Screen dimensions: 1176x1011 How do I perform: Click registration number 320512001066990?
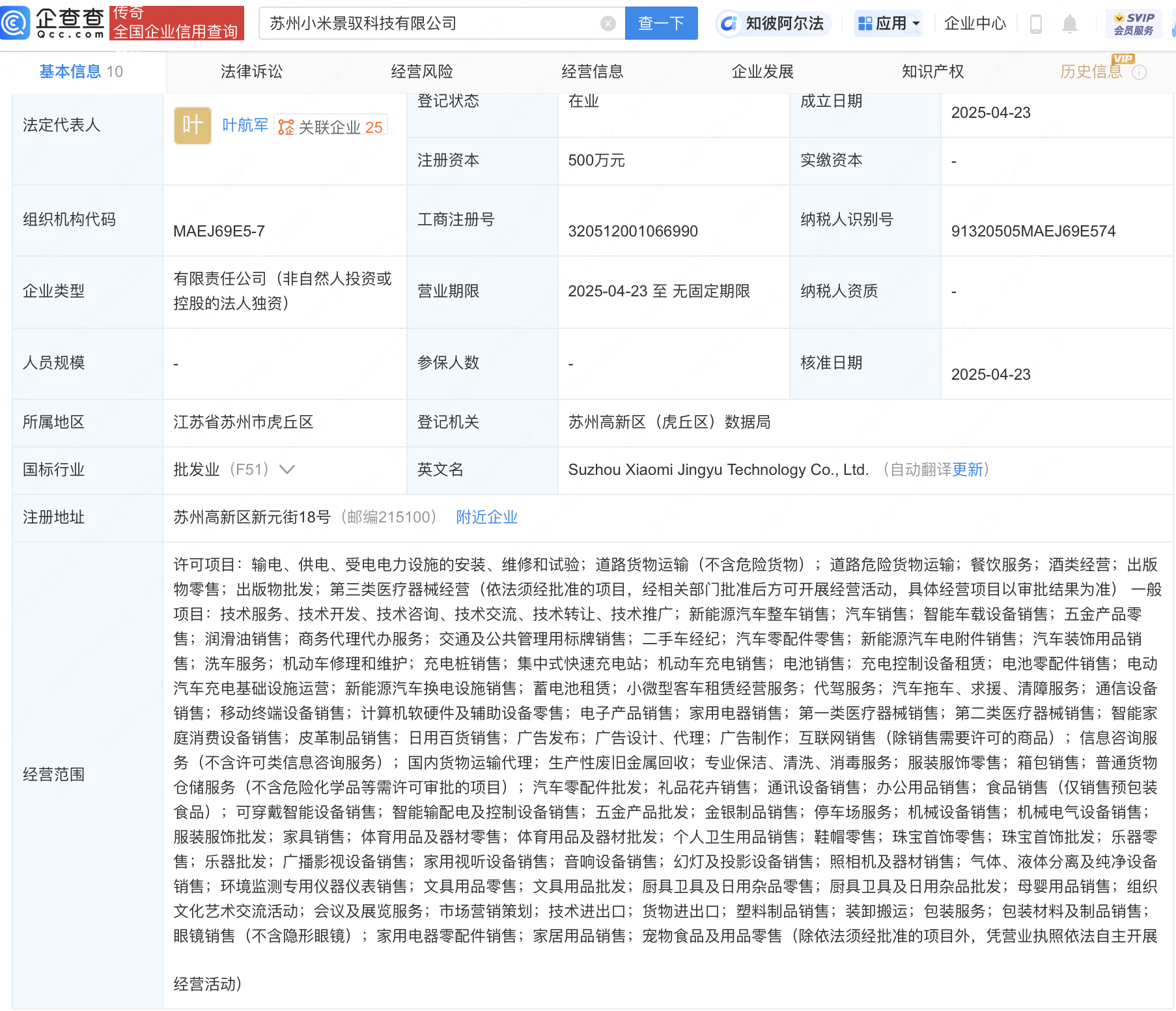(633, 231)
